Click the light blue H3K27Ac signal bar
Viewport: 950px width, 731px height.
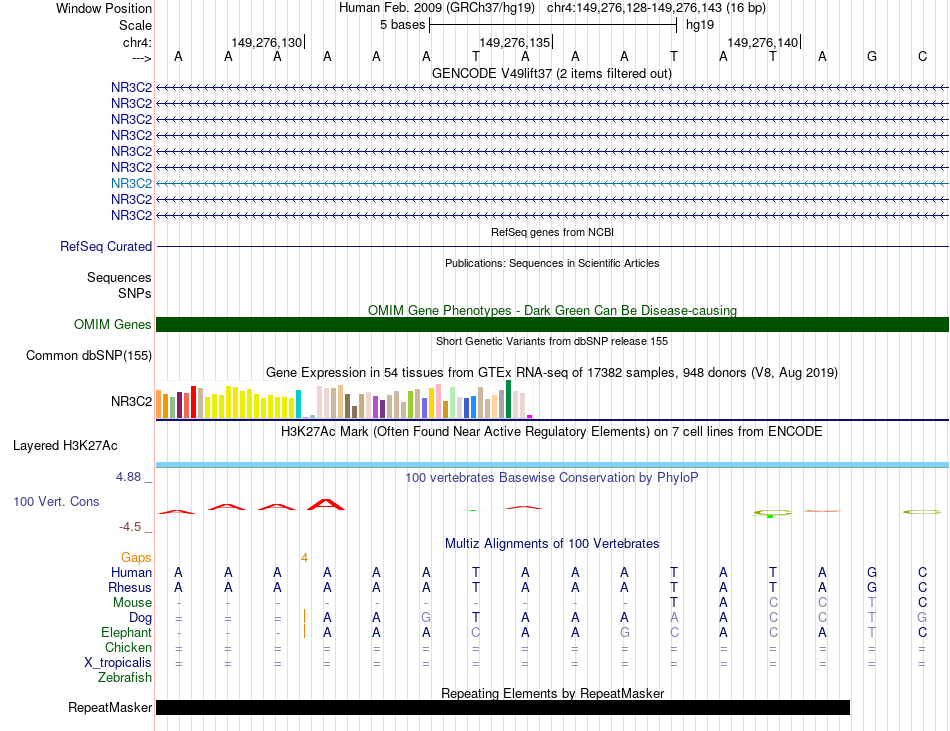coord(552,465)
